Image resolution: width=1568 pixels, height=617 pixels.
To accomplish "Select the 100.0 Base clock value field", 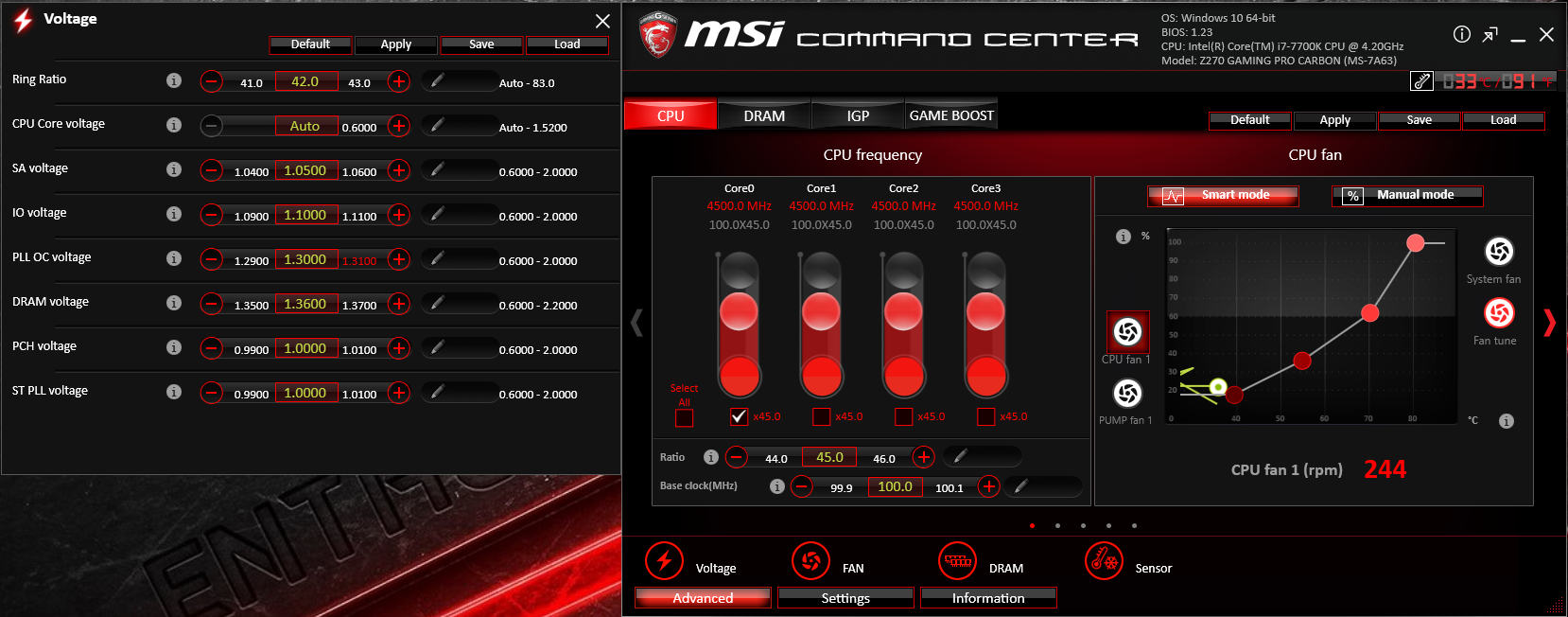I will [895, 486].
